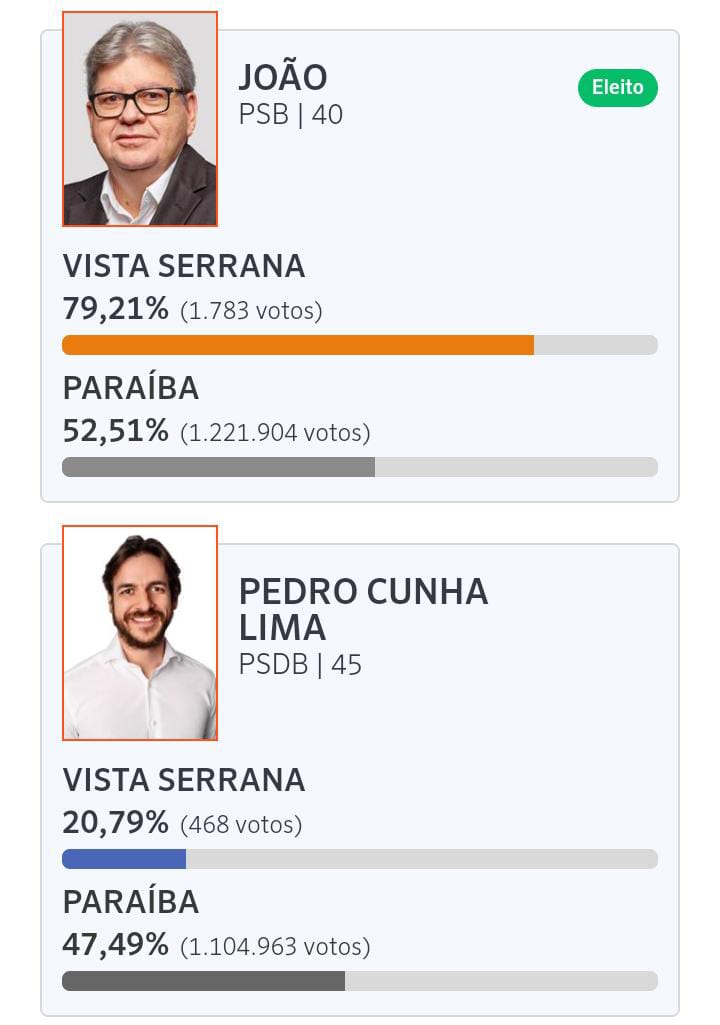Viewport: 720px width, 1025px height.
Task: Click the 79,21% percentage for João
Action: [116, 309]
